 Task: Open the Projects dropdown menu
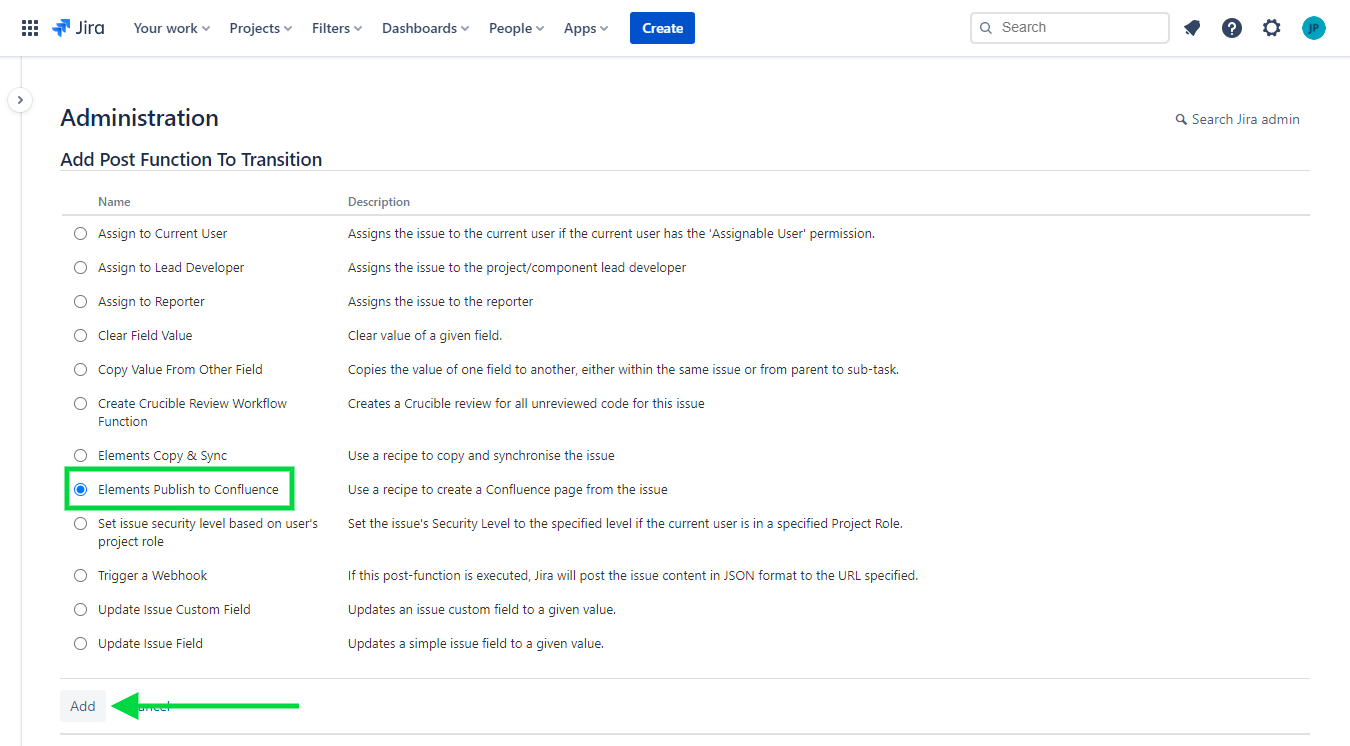(x=260, y=28)
